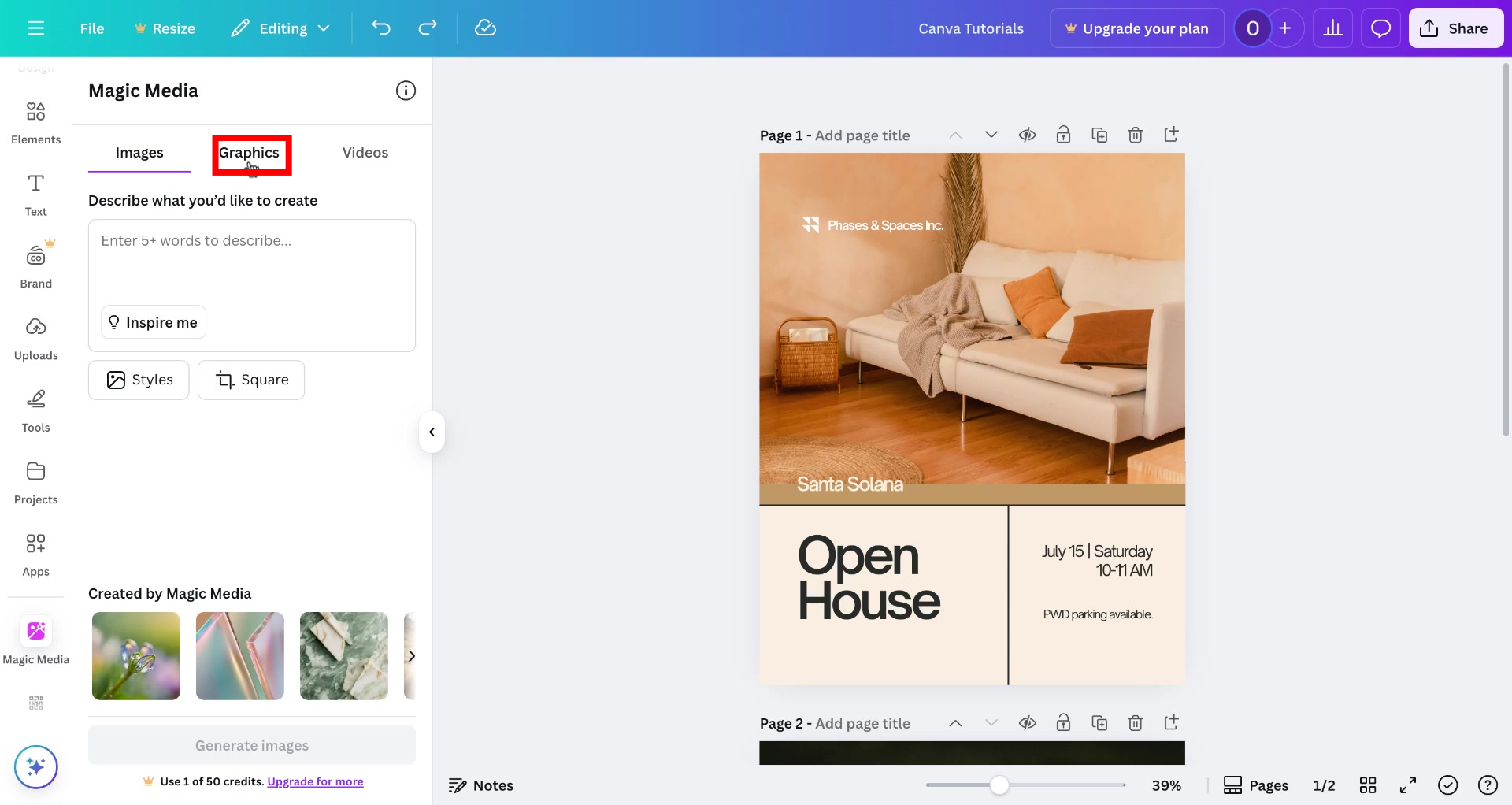This screenshot has height=805, width=1512.
Task: Open the Editing mode dropdown
Action: [x=280, y=28]
